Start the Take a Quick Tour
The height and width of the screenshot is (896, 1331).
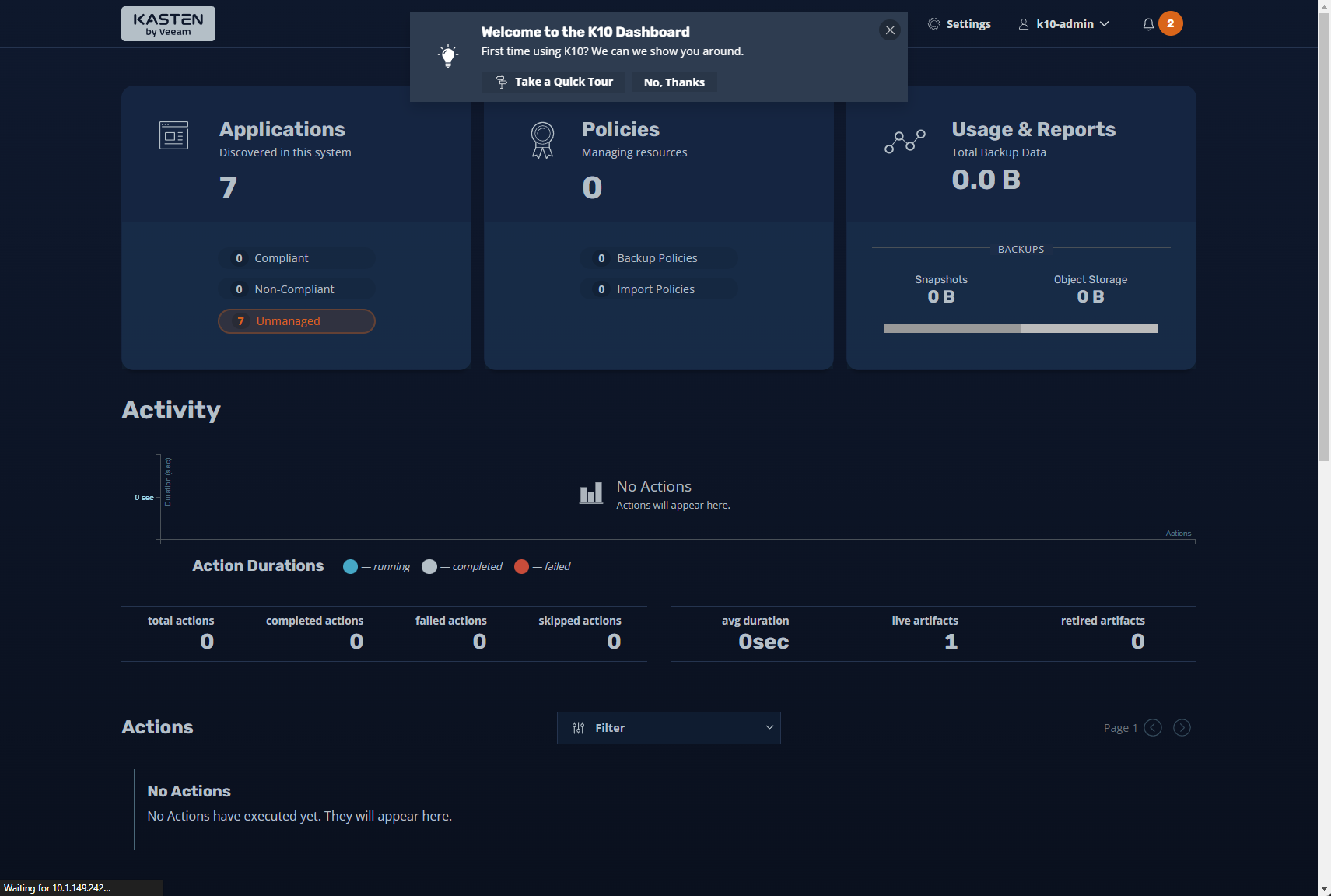pos(553,82)
